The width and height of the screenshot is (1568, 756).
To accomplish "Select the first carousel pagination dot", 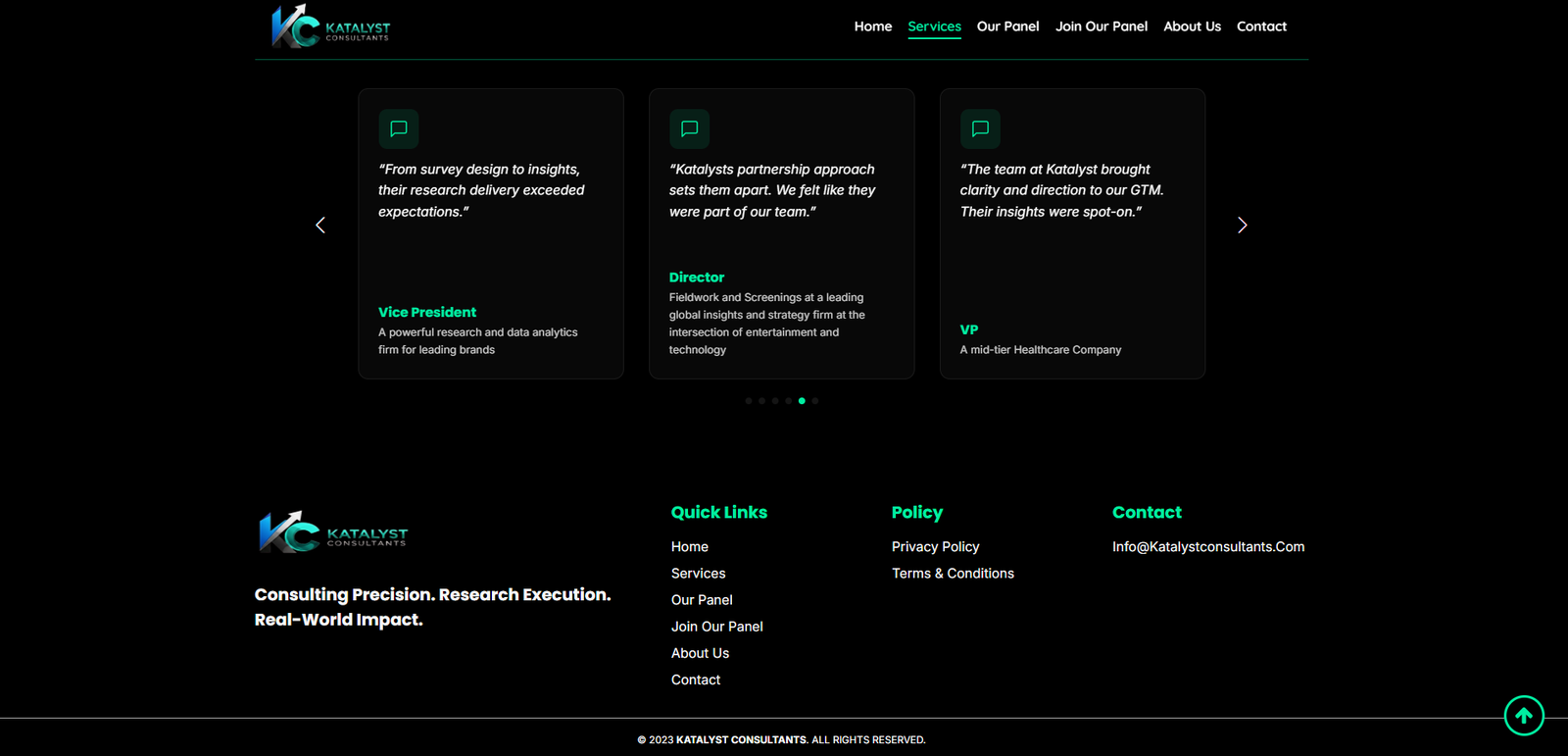I will coord(749,401).
